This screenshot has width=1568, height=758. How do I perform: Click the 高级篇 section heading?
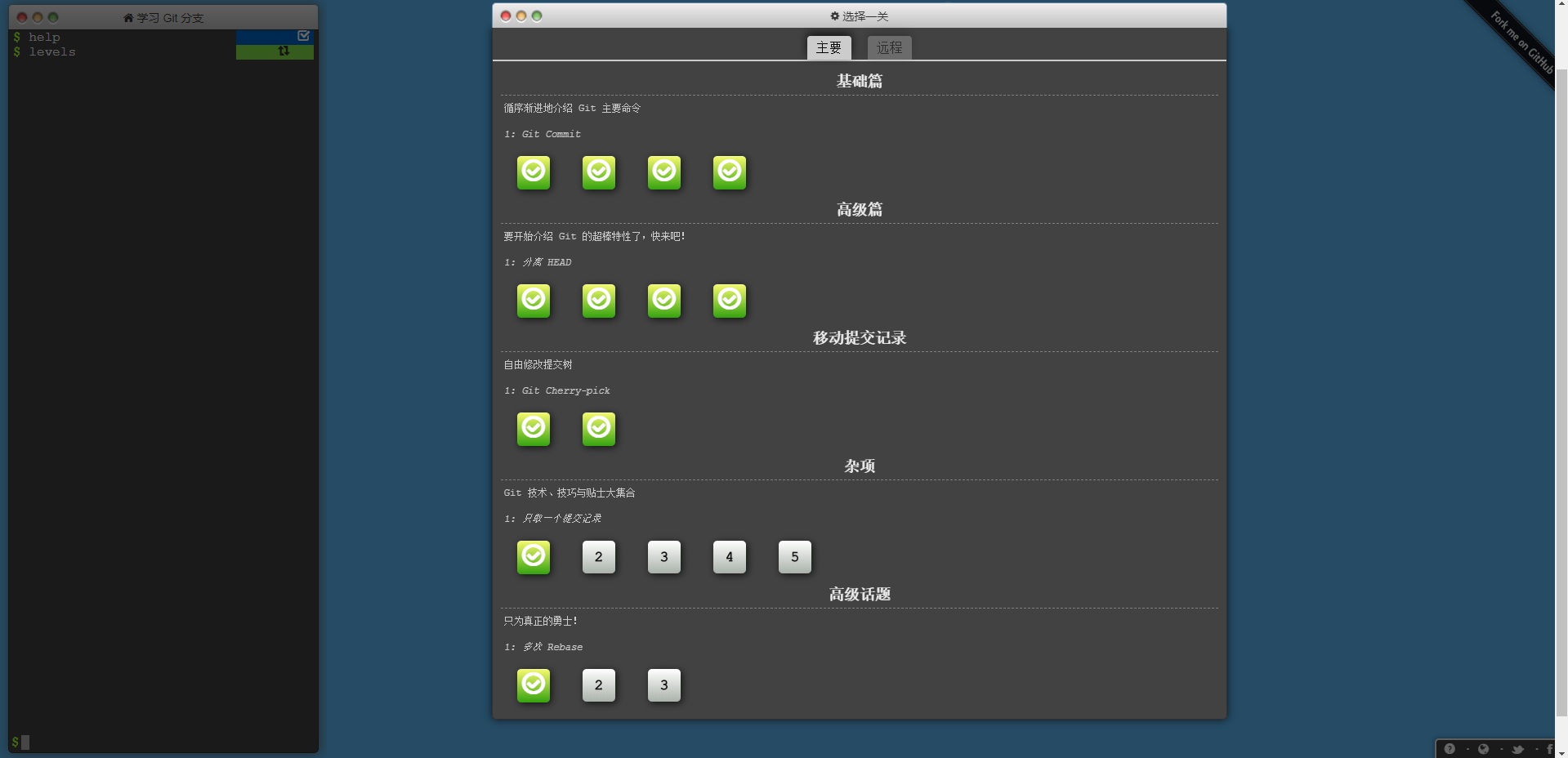pyautogui.click(x=859, y=209)
